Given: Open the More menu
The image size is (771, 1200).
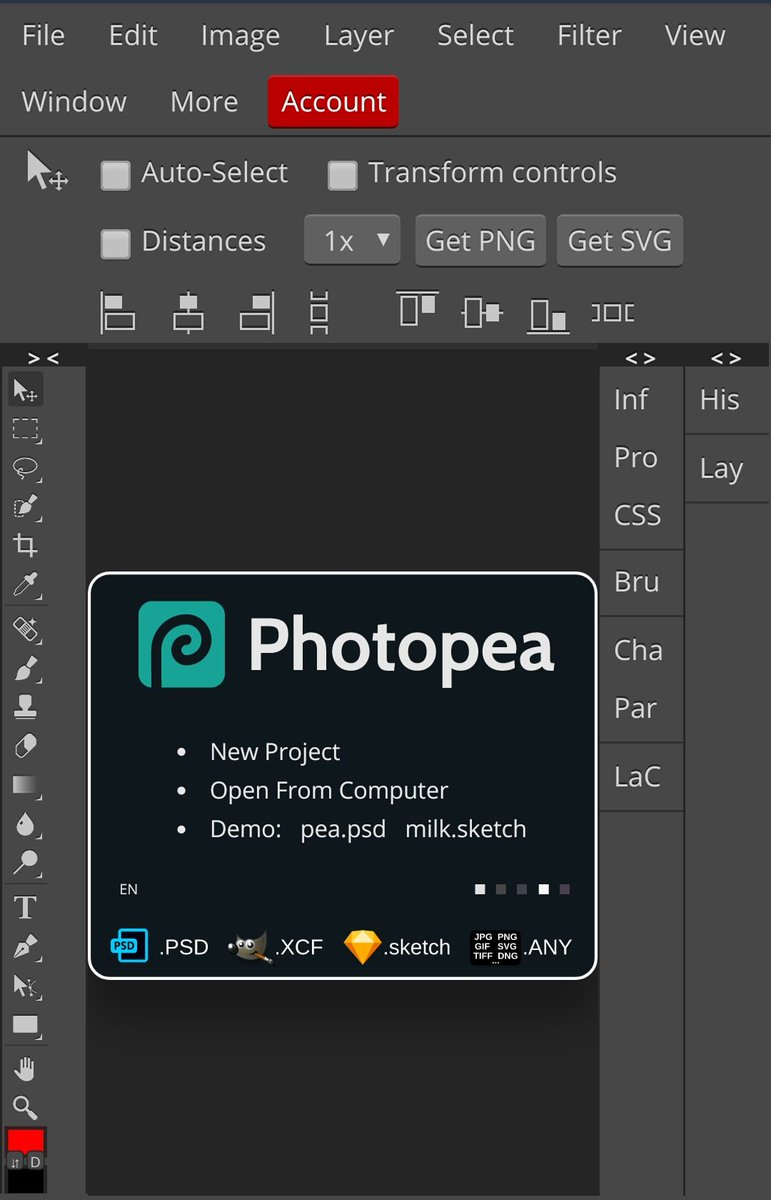Looking at the screenshot, I should 204,101.
